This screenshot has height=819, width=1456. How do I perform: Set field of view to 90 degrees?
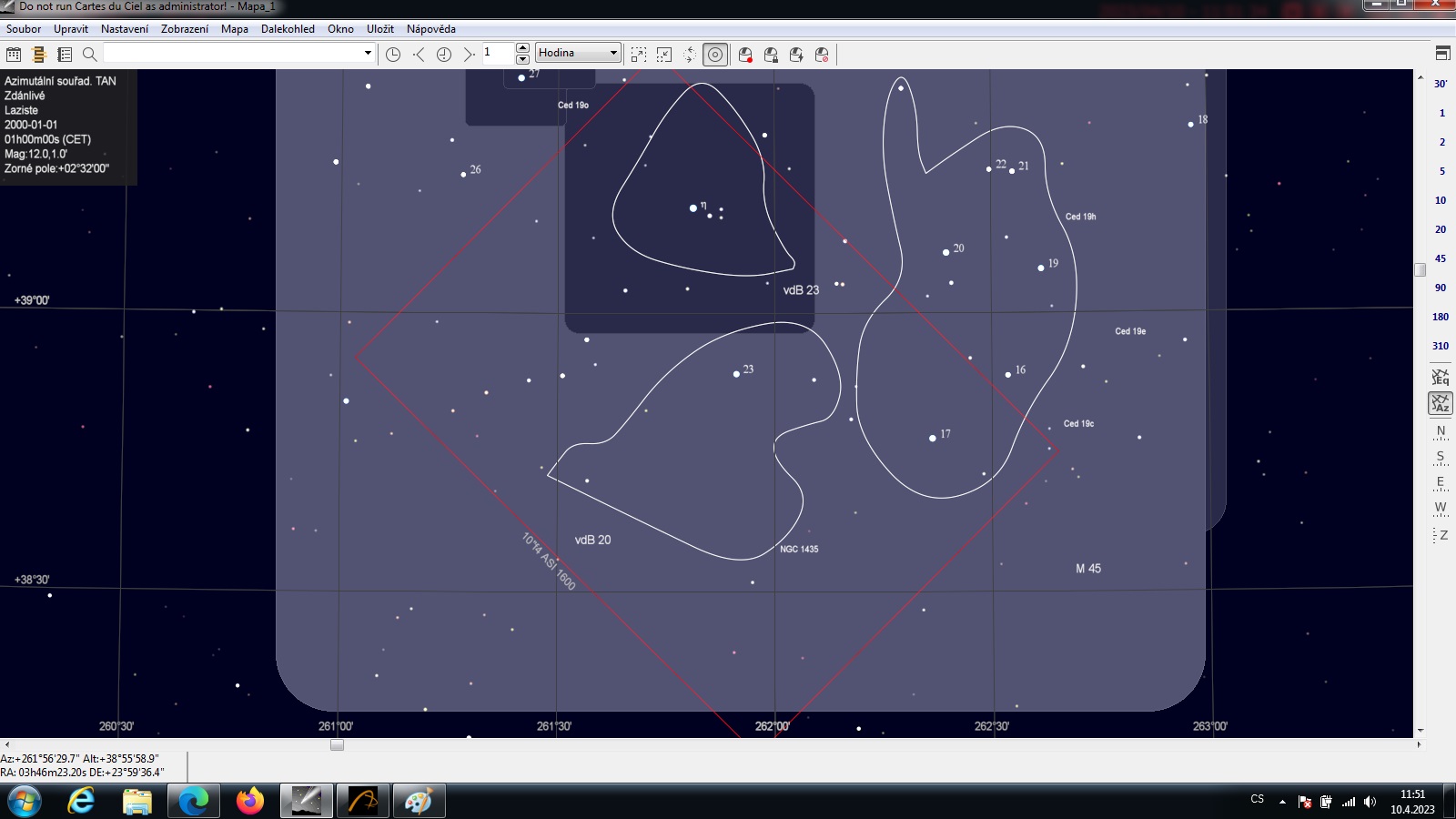pos(1440,288)
